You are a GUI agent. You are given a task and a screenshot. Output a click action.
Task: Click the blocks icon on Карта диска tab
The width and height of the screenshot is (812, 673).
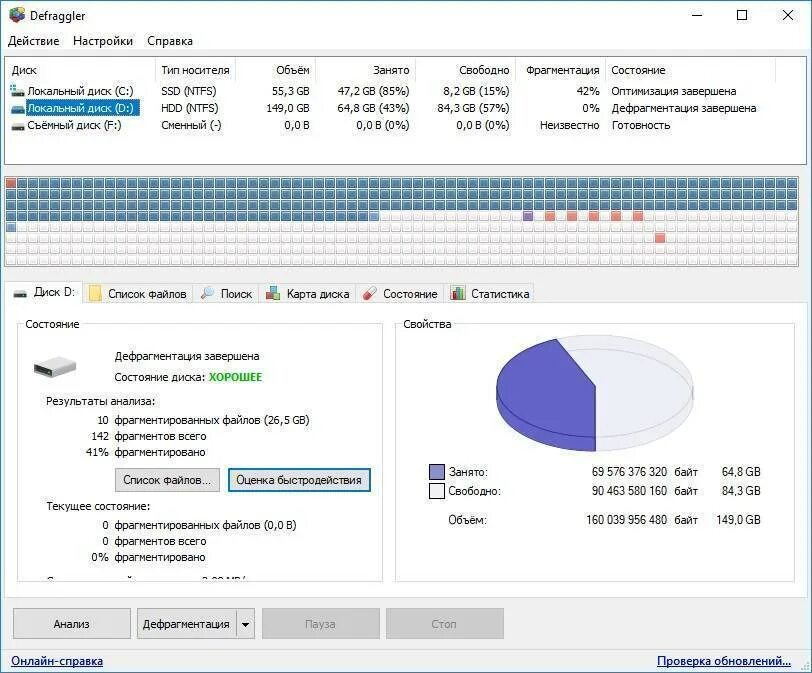click(273, 293)
